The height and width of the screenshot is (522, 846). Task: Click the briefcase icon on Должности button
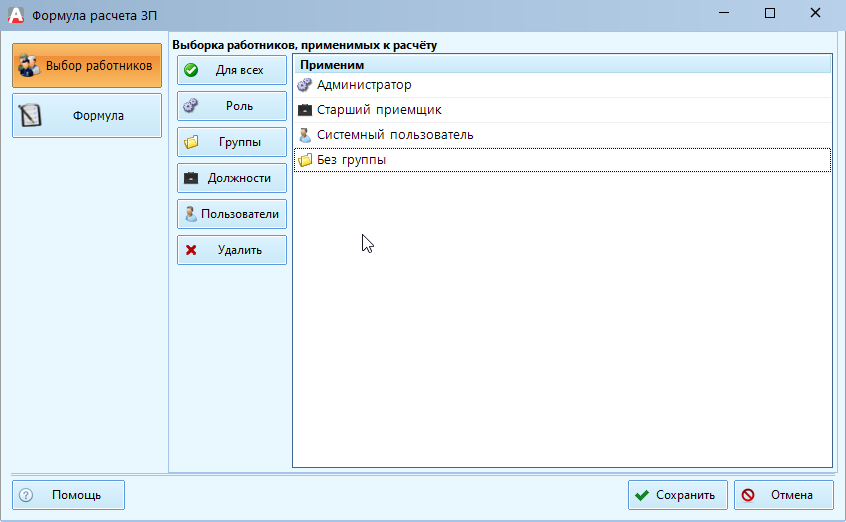[191, 178]
